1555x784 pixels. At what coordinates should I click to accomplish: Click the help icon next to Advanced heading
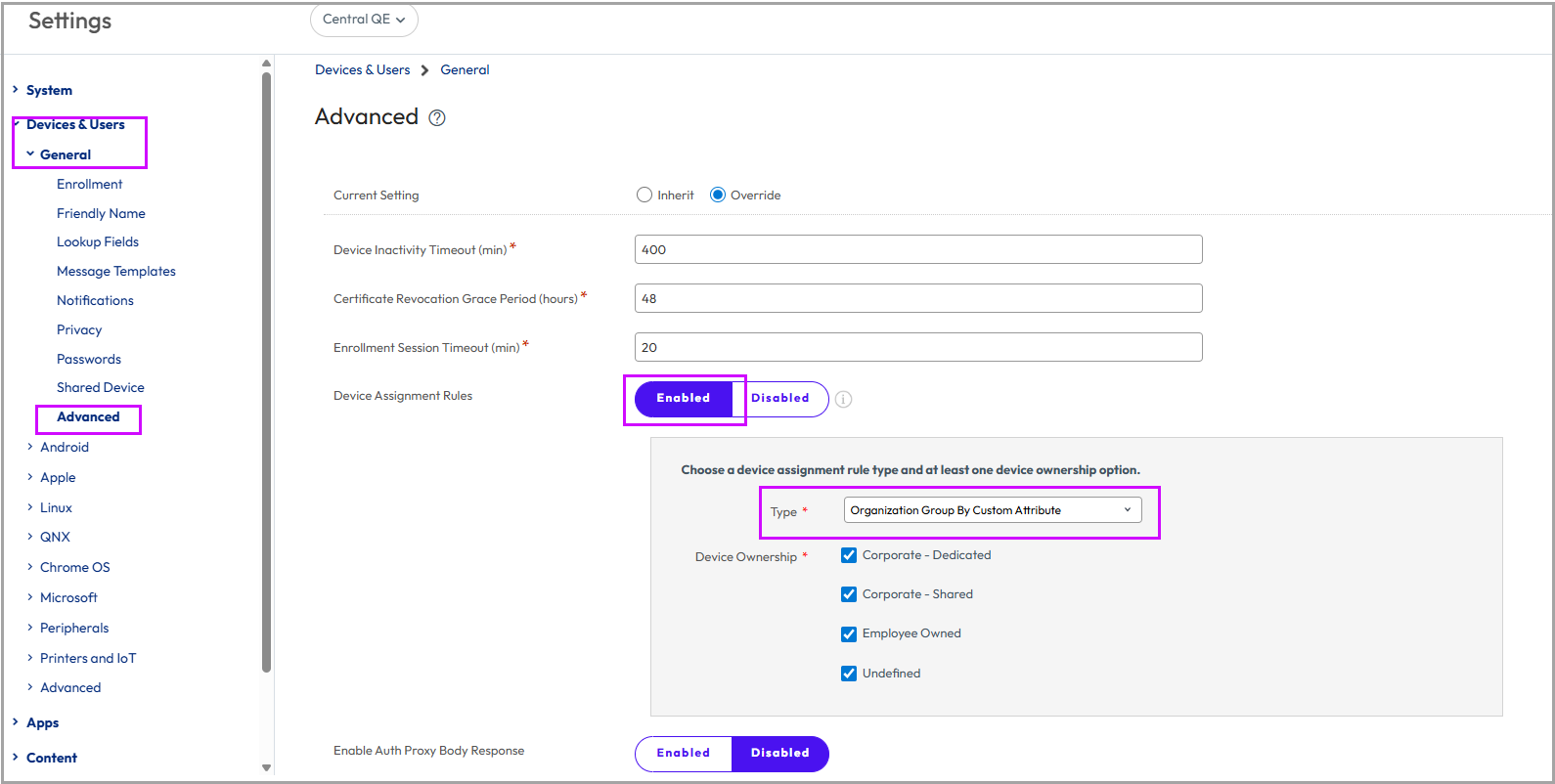437,118
